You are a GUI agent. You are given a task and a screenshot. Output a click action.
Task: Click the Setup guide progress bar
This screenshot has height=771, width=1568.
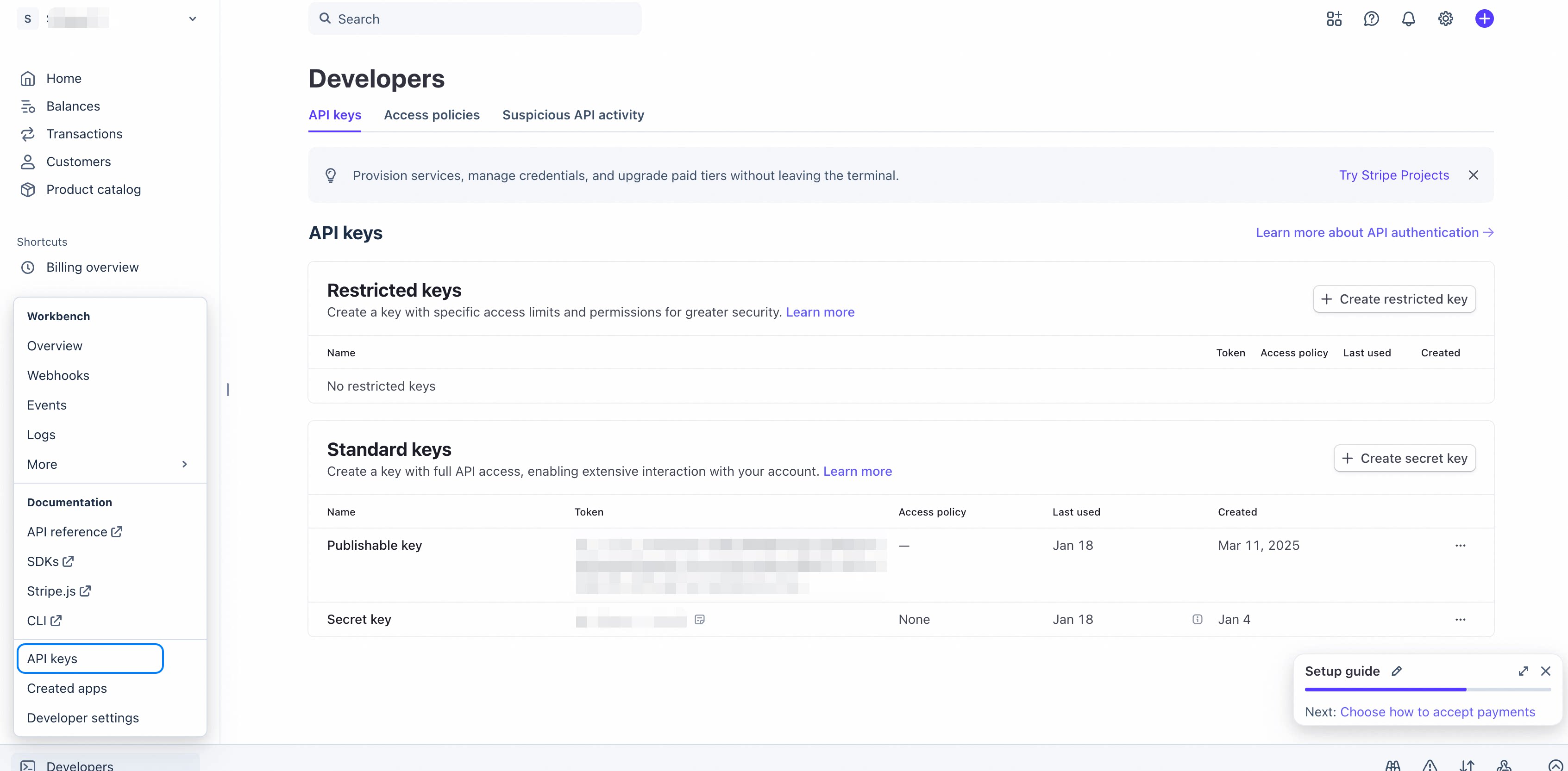pyautogui.click(x=1427, y=690)
